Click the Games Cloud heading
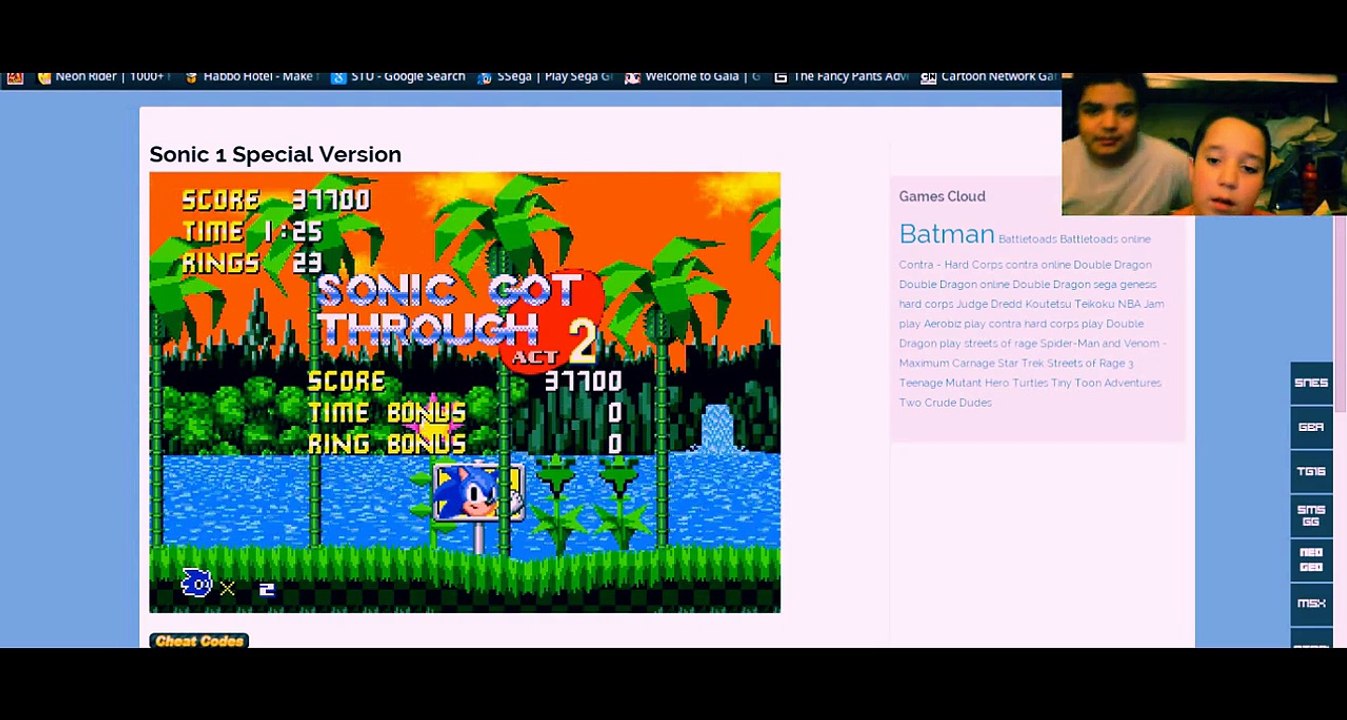 pos(942,196)
